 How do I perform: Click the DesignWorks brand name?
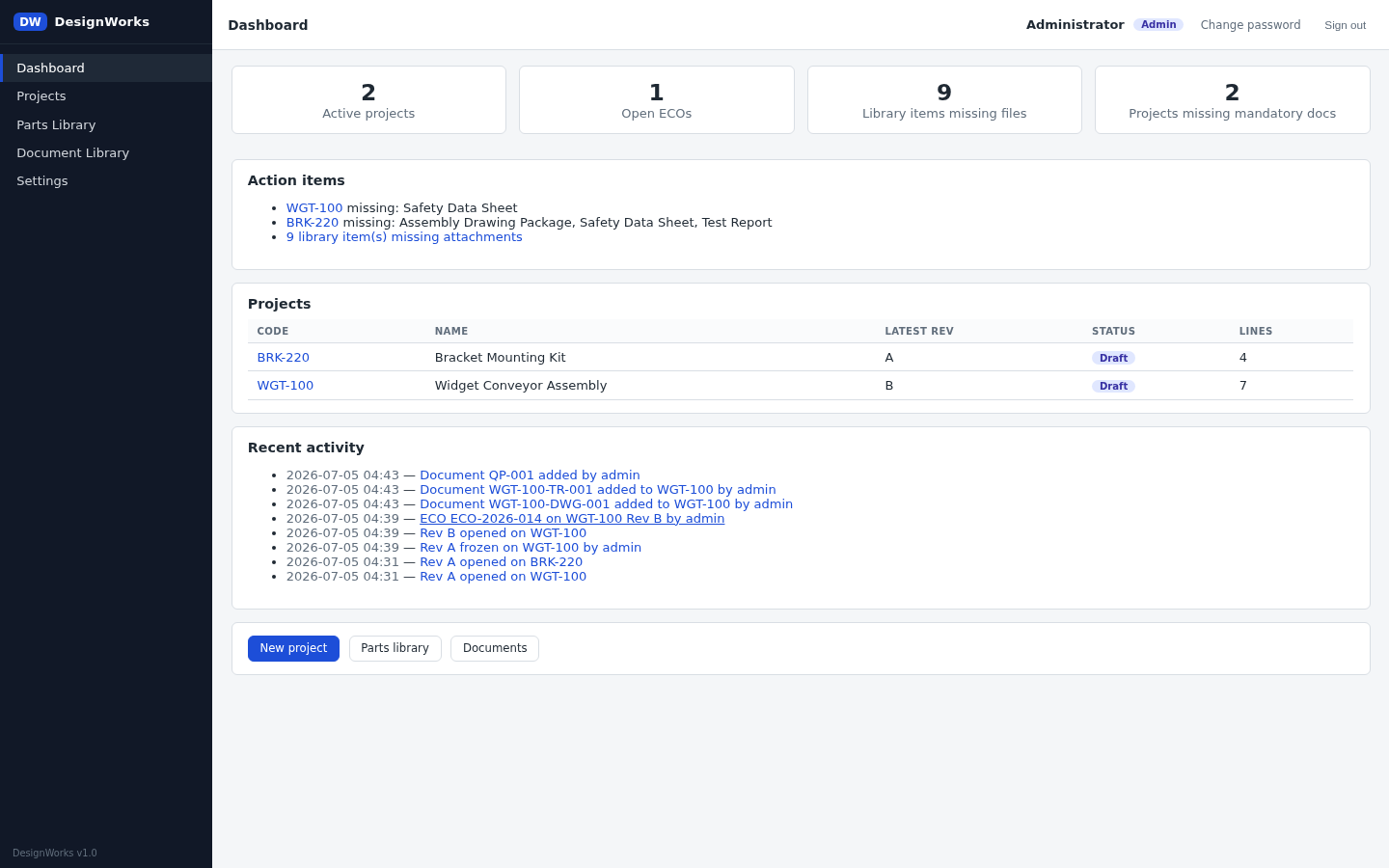tap(102, 21)
